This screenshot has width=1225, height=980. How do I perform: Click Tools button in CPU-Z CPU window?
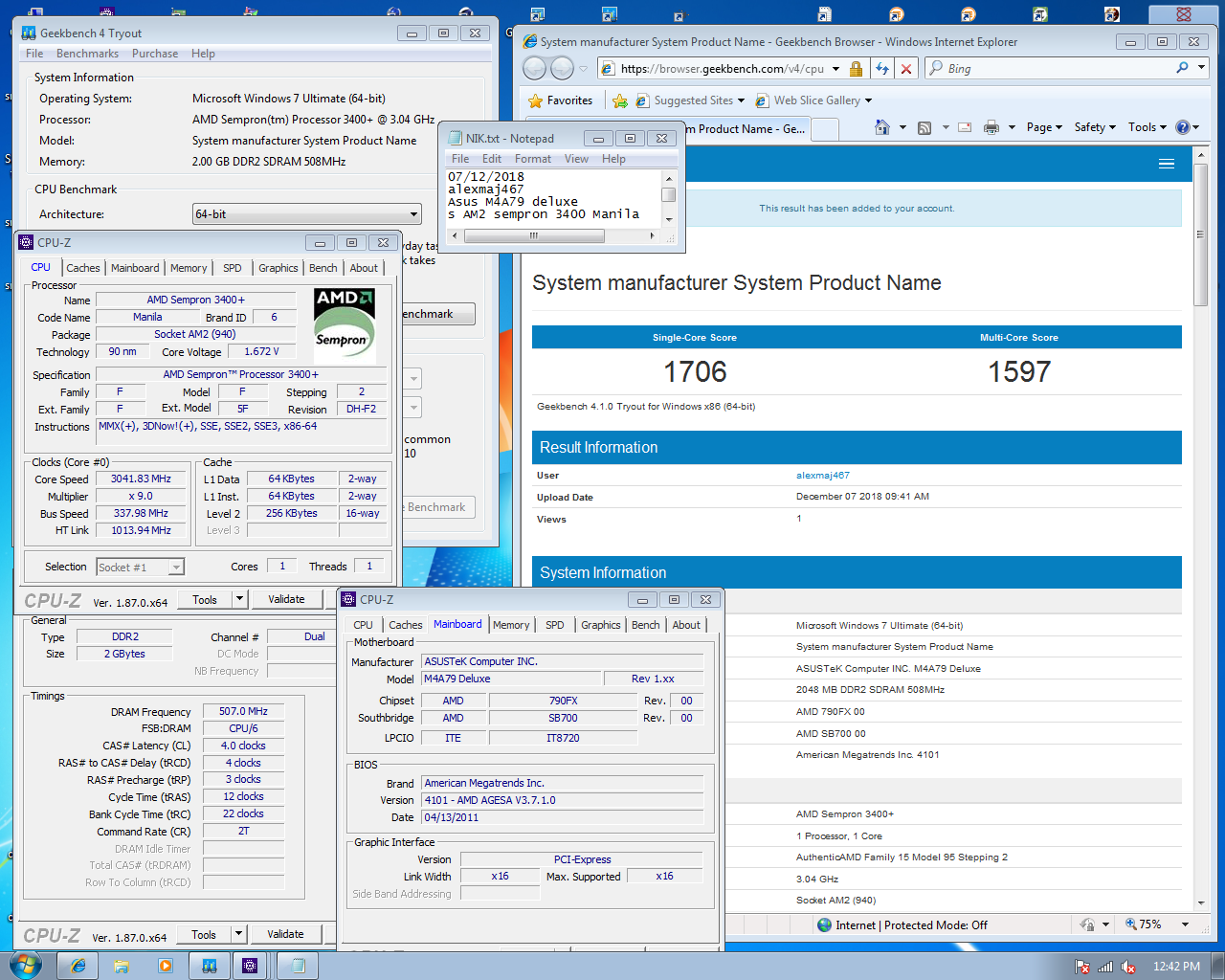(205, 599)
